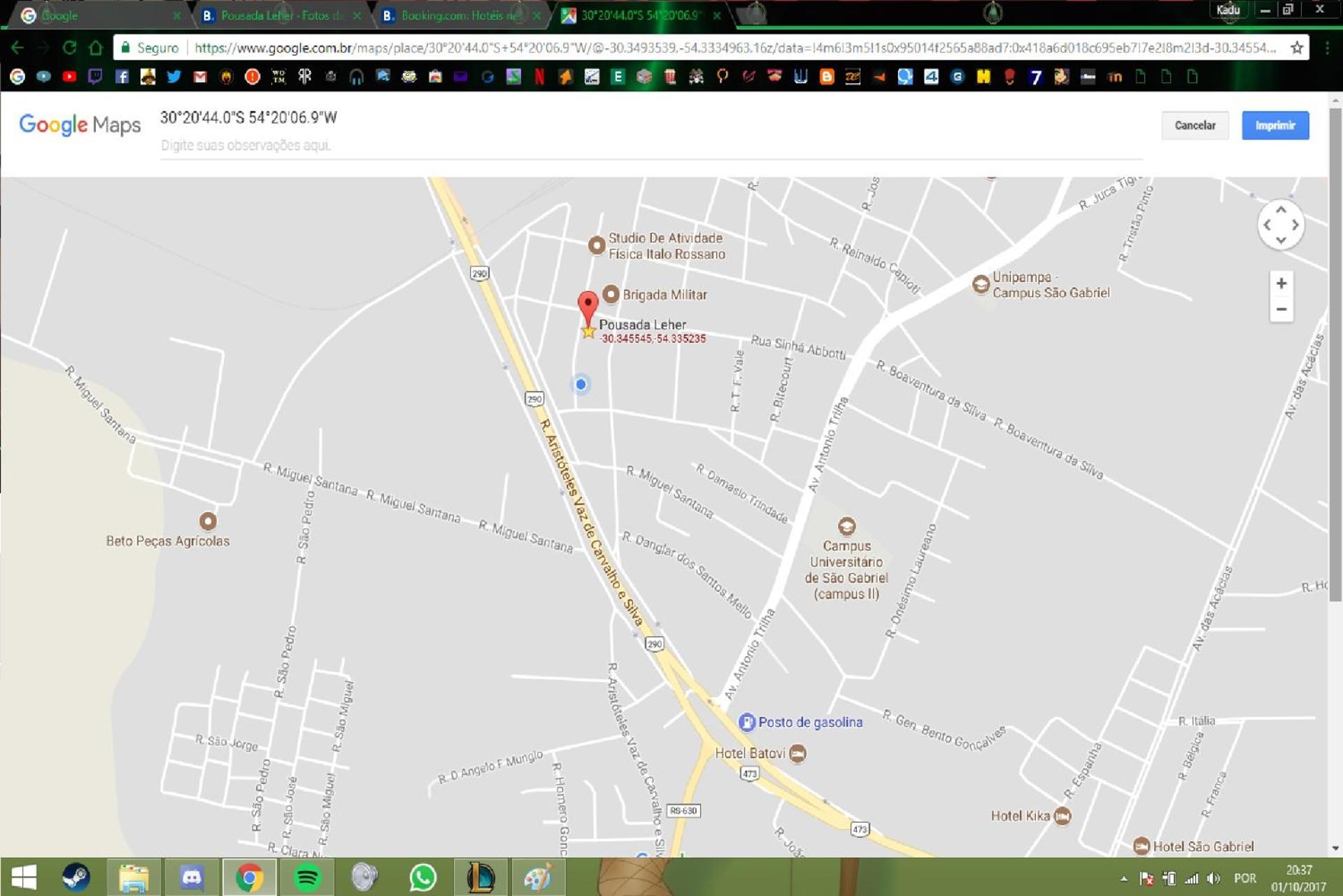This screenshot has height=896, width=1343.
Task: Open the red exclamation circle bookmark
Action: point(252,77)
